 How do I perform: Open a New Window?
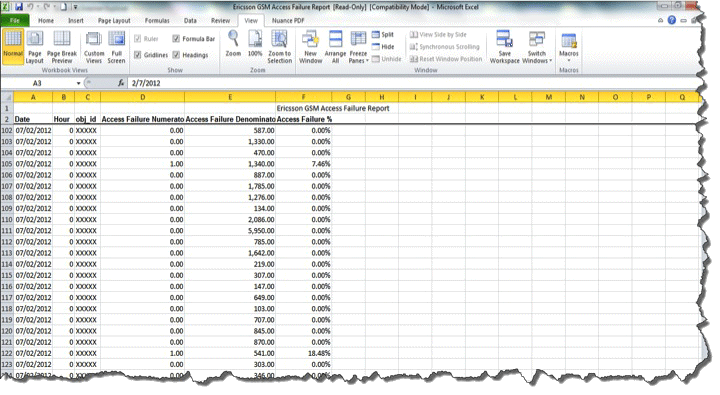pos(310,47)
